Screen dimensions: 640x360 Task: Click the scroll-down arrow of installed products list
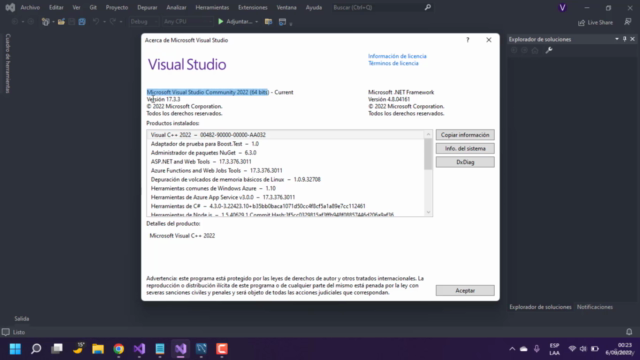(428, 212)
